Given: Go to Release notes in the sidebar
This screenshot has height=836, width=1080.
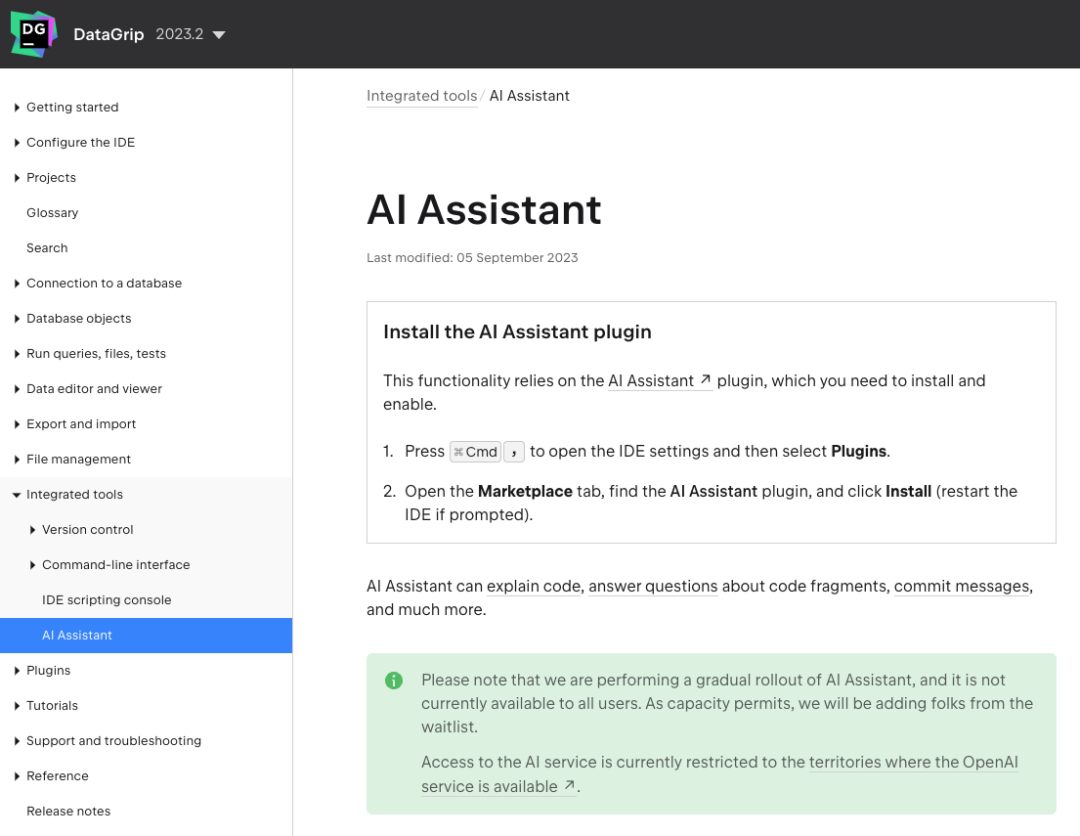Looking at the screenshot, I should [68, 811].
